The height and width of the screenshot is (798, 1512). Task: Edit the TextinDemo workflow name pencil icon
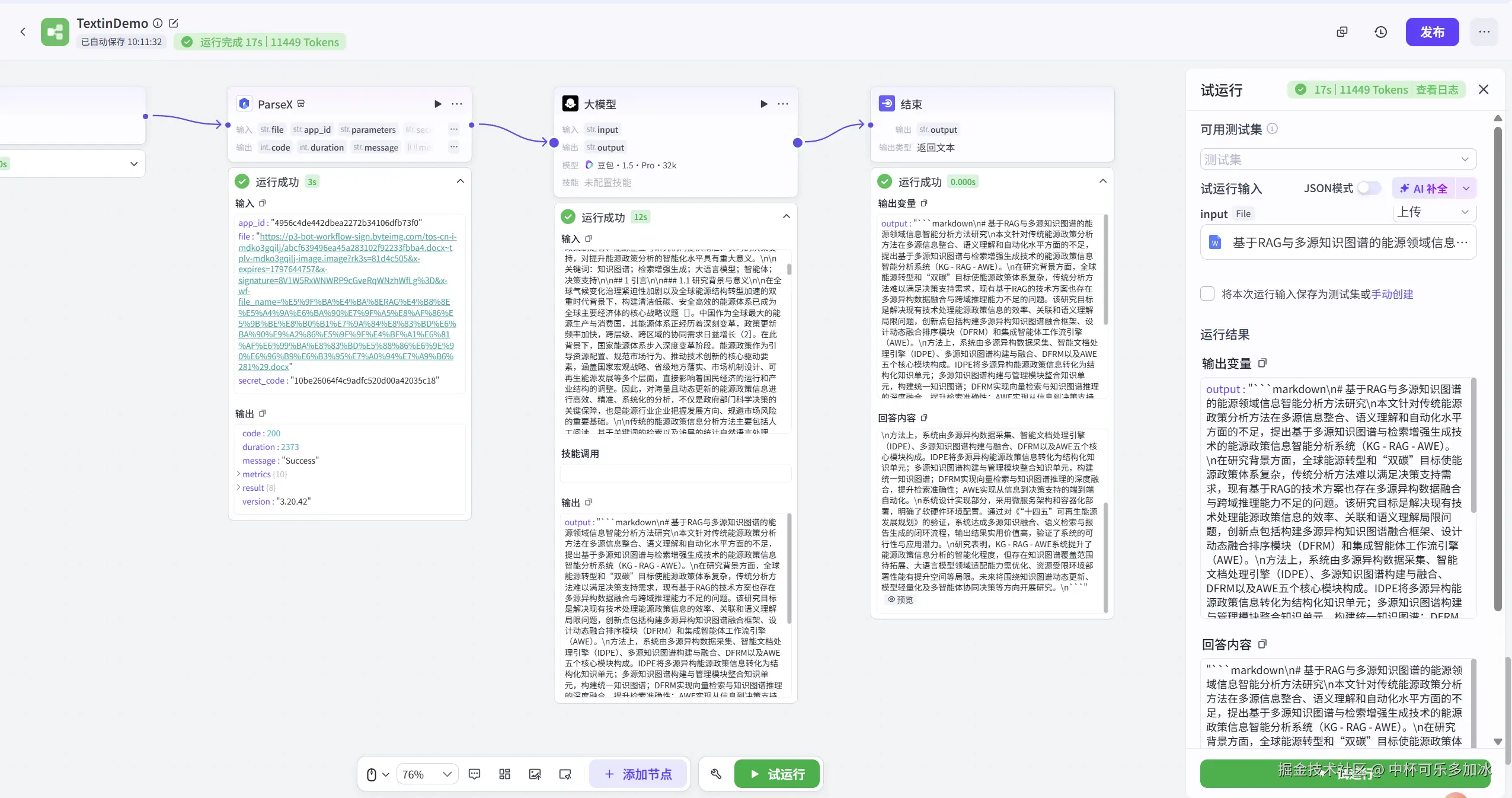point(174,23)
